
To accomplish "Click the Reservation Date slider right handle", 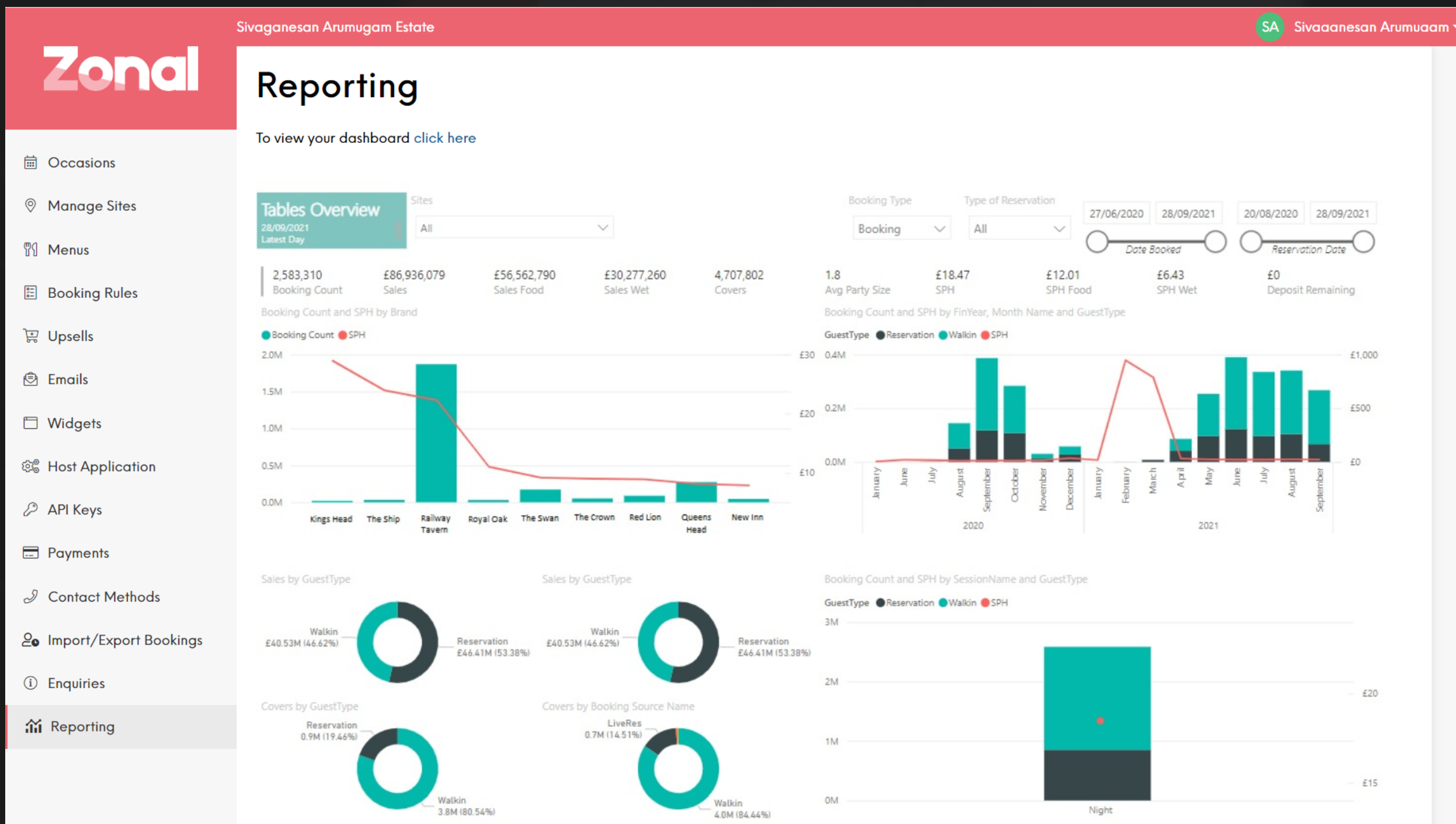I will click(1363, 242).
